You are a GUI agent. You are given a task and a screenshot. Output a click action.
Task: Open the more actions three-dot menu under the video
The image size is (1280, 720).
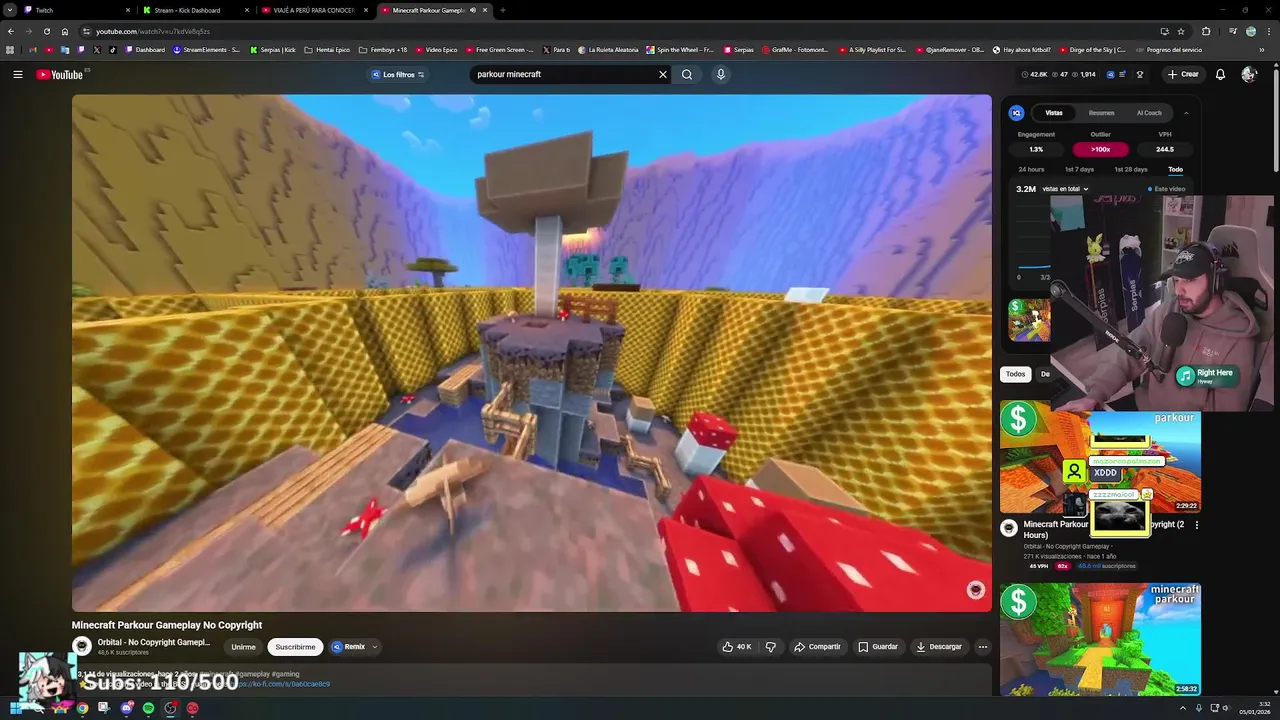pyautogui.click(x=982, y=647)
